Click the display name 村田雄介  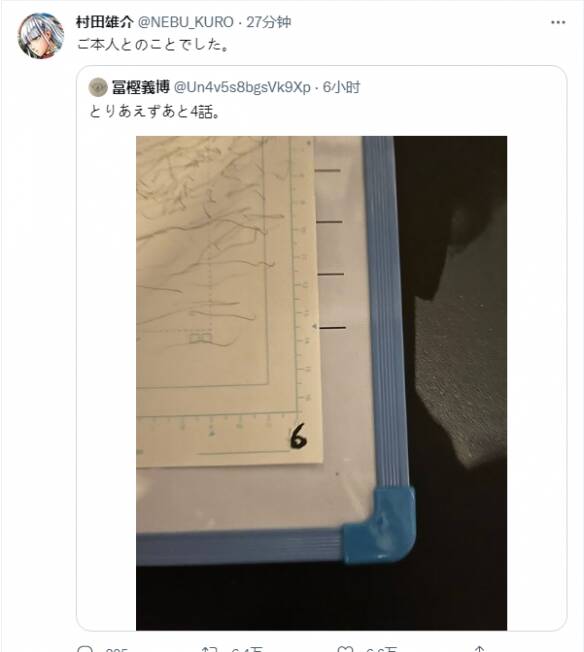click(104, 22)
